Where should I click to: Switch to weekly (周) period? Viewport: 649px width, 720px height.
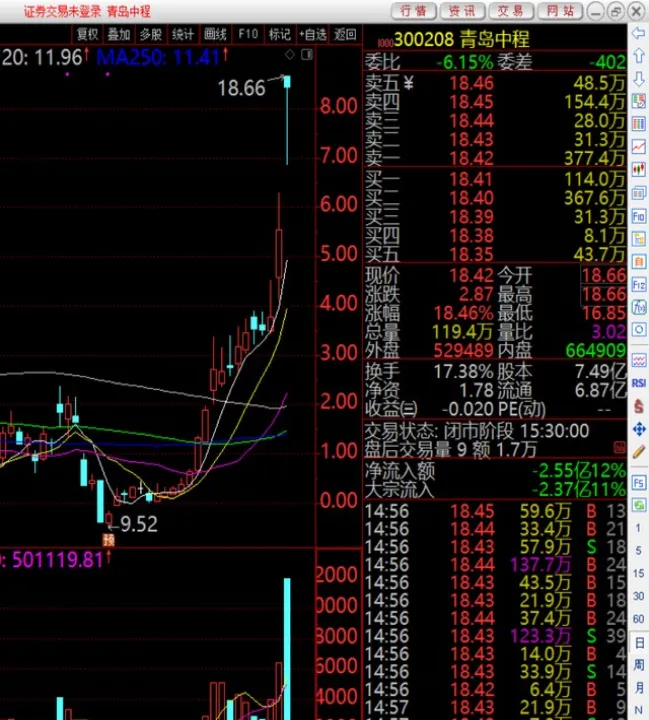point(638,664)
